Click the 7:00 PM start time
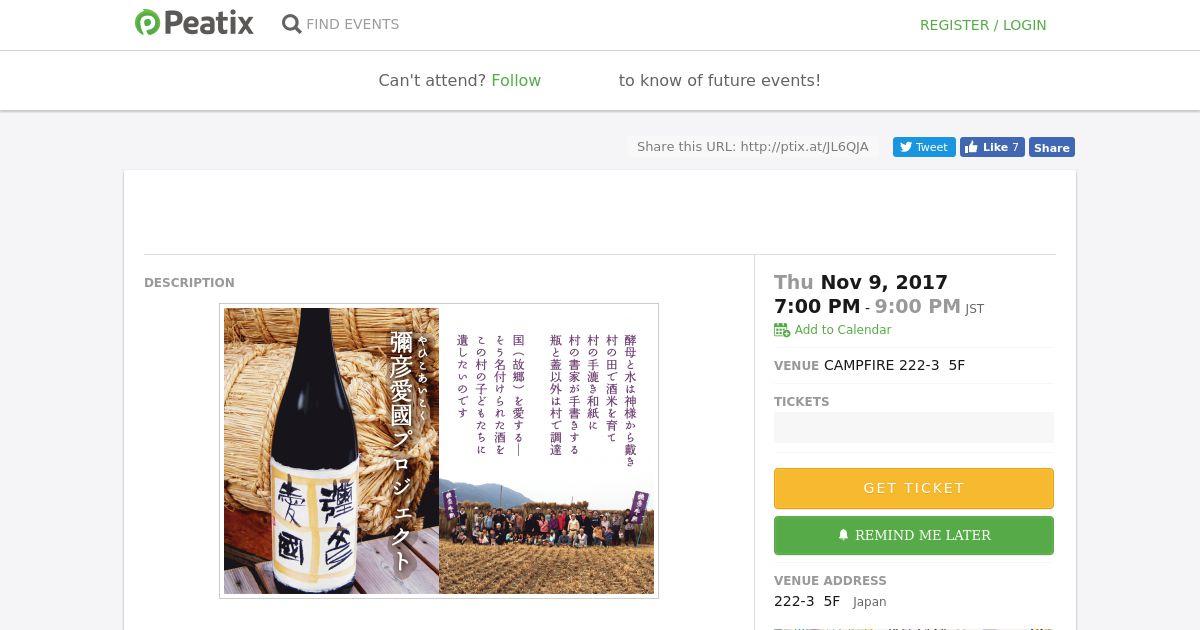 [816, 306]
